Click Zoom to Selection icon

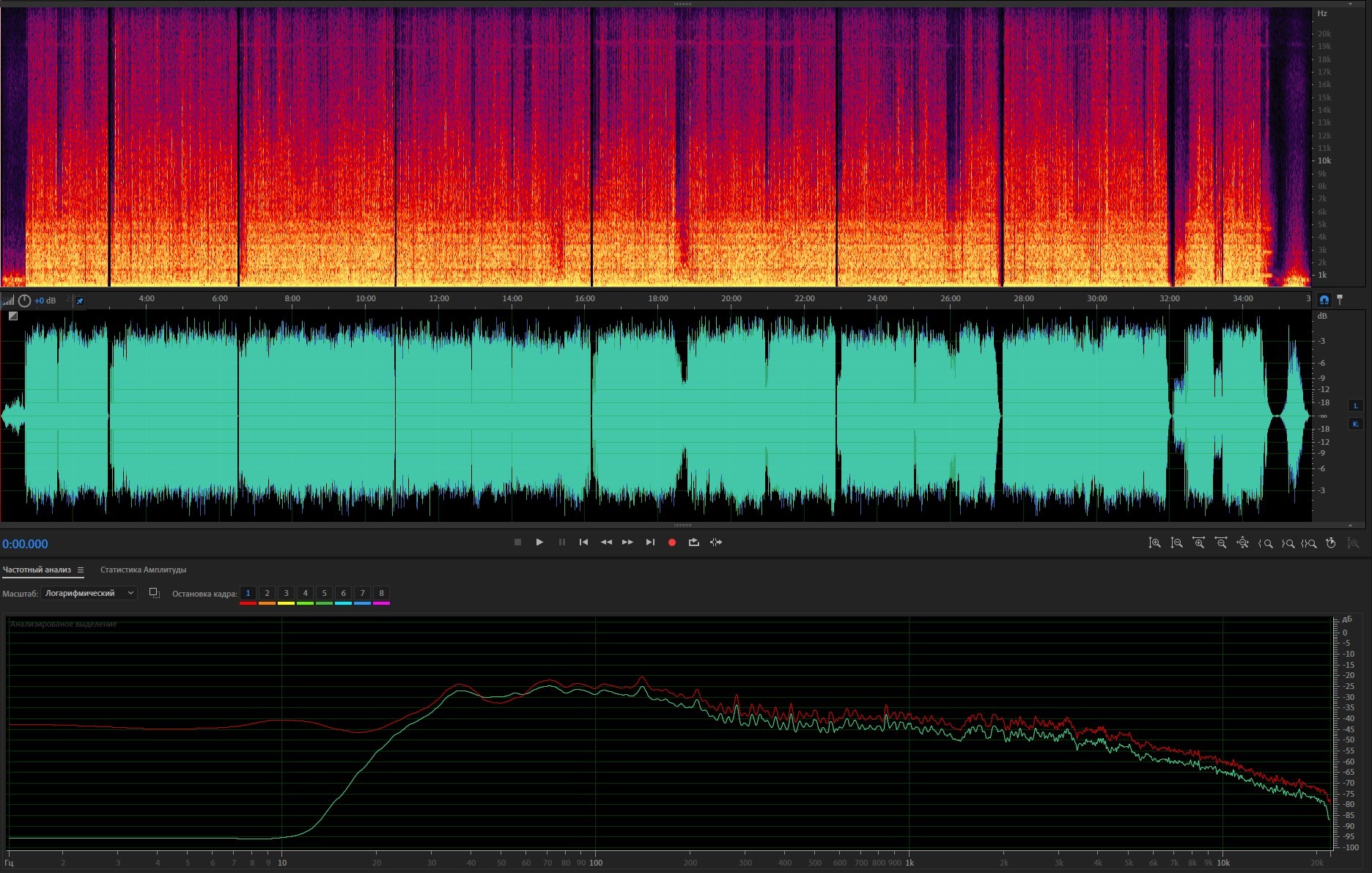pos(1309,543)
